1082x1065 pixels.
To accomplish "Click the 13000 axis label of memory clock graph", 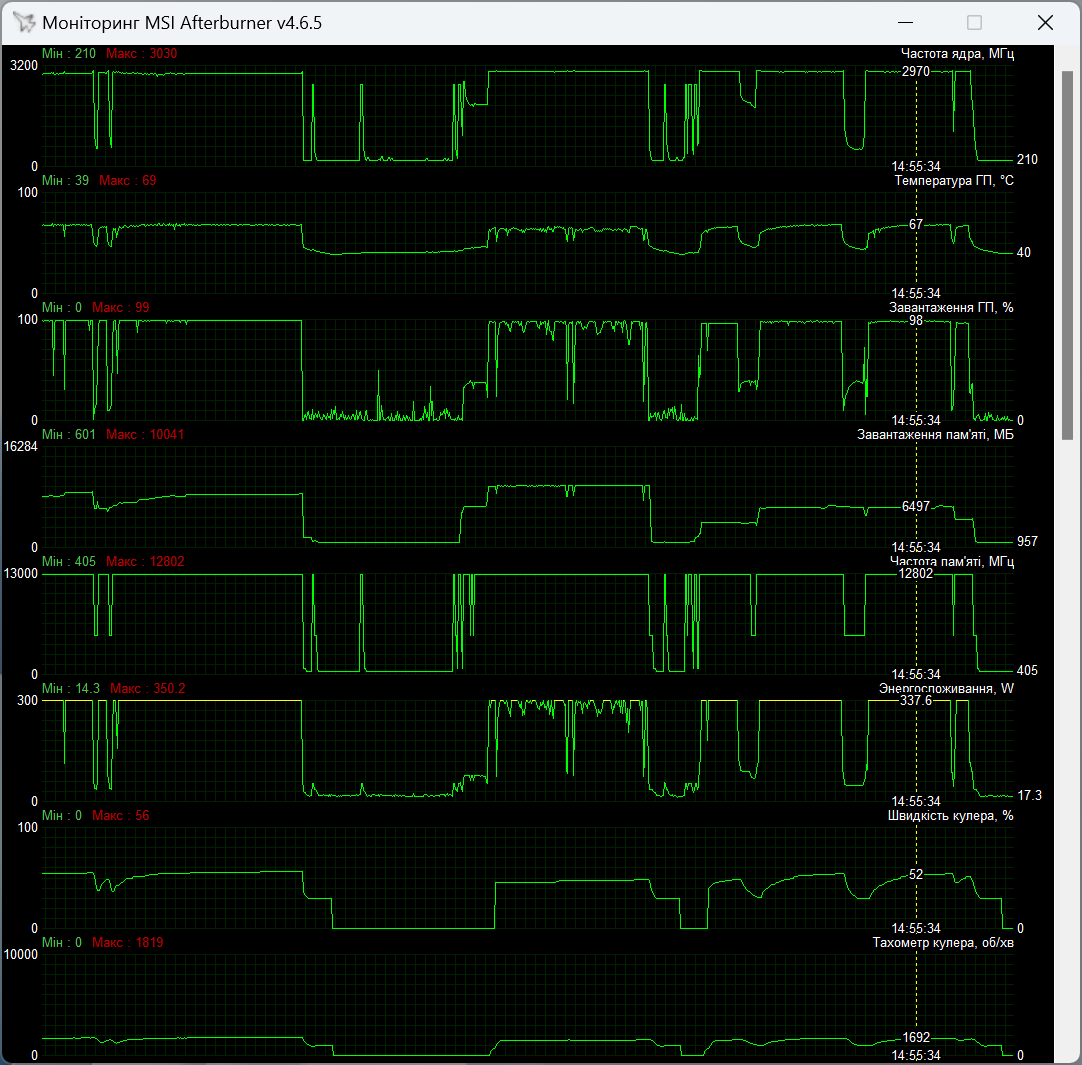I will pyautogui.click(x=21, y=574).
